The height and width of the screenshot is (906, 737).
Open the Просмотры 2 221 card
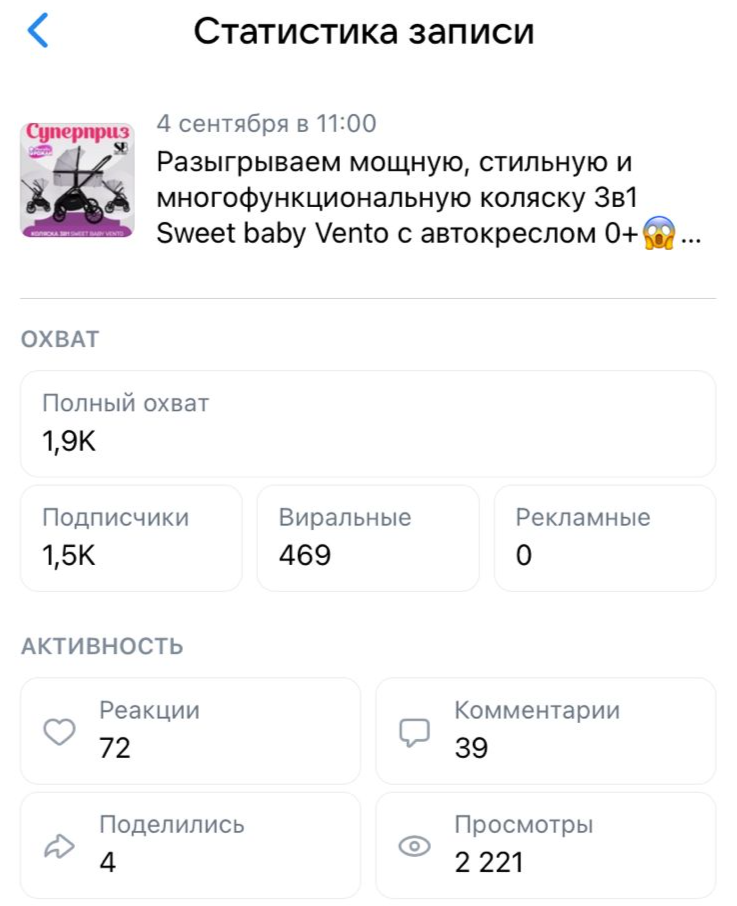(x=546, y=845)
